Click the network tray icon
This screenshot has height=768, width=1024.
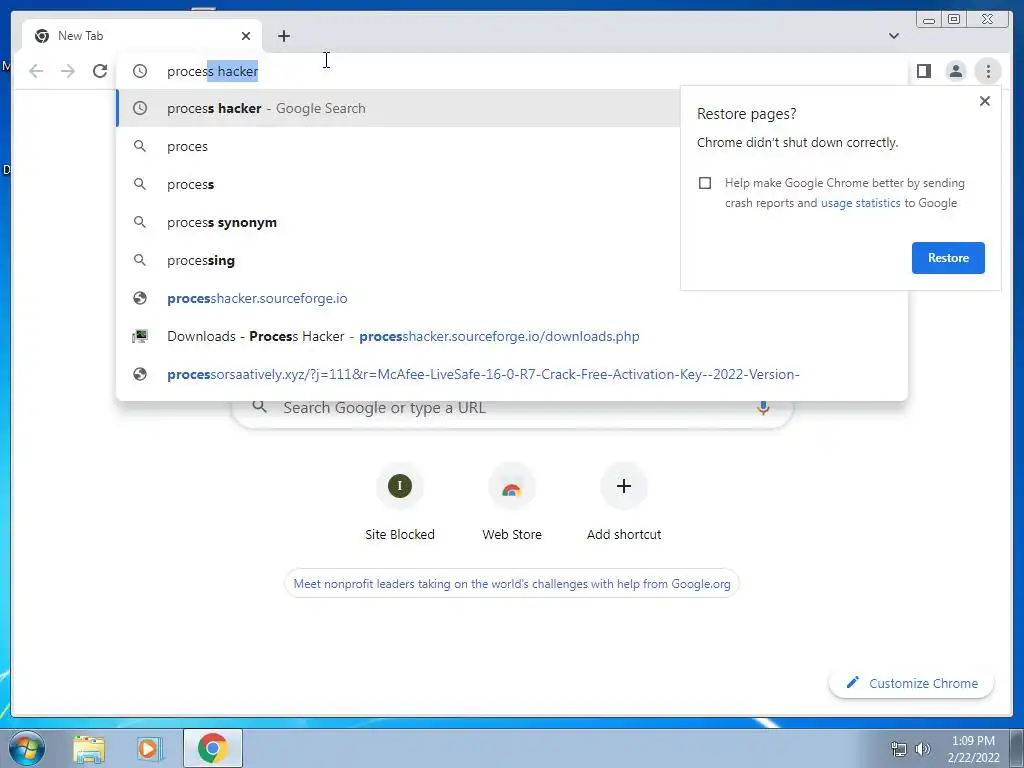coord(899,749)
